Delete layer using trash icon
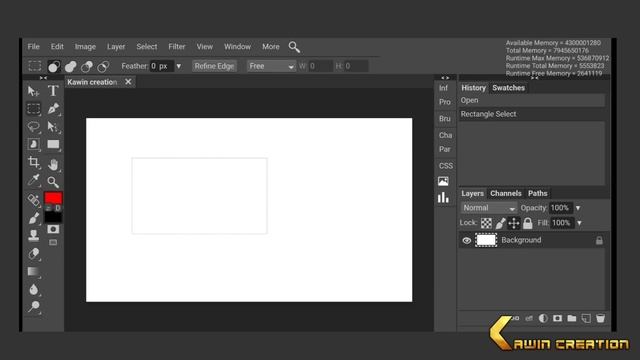 click(600, 318)
